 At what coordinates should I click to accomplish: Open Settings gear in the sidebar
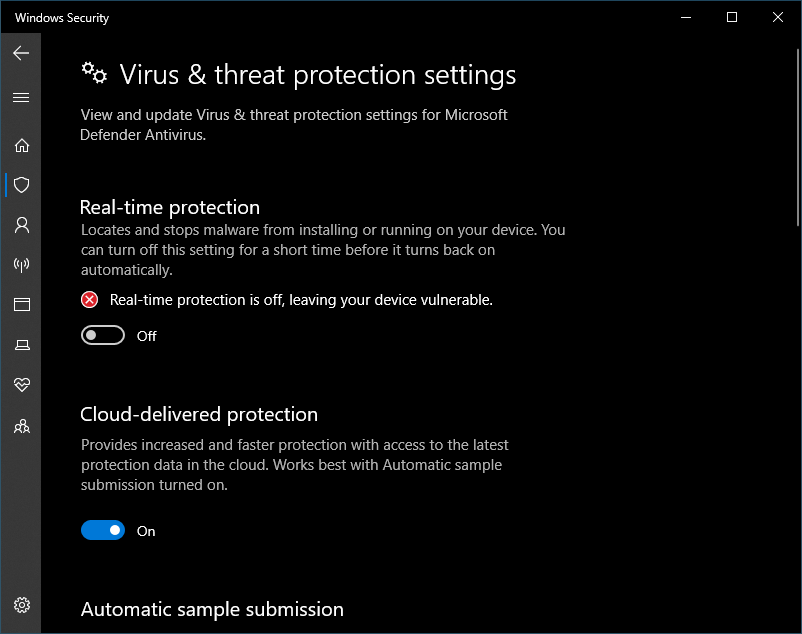[21, 605]
